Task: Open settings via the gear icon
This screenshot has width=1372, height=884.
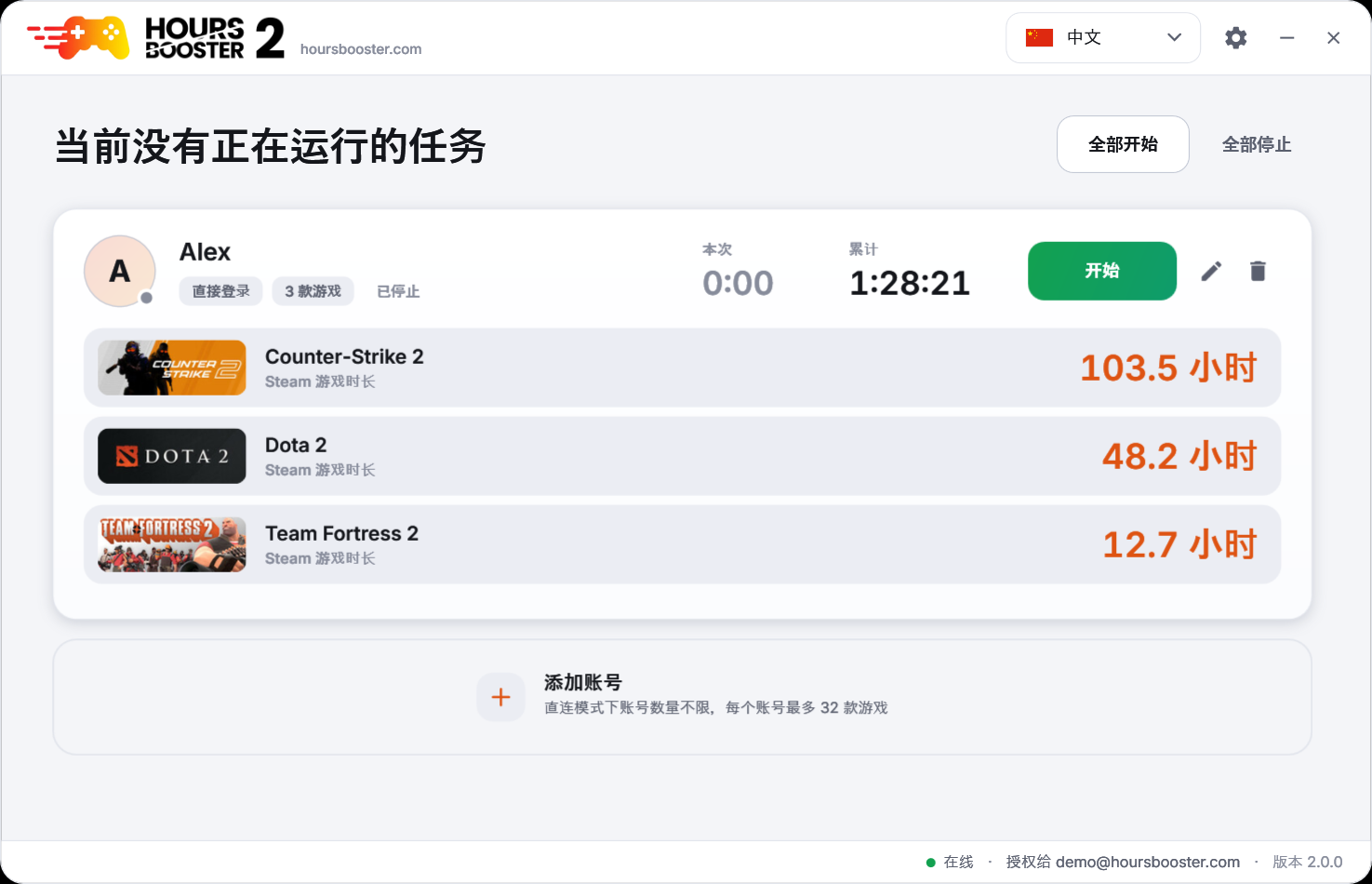Action: pos(1235,38)
